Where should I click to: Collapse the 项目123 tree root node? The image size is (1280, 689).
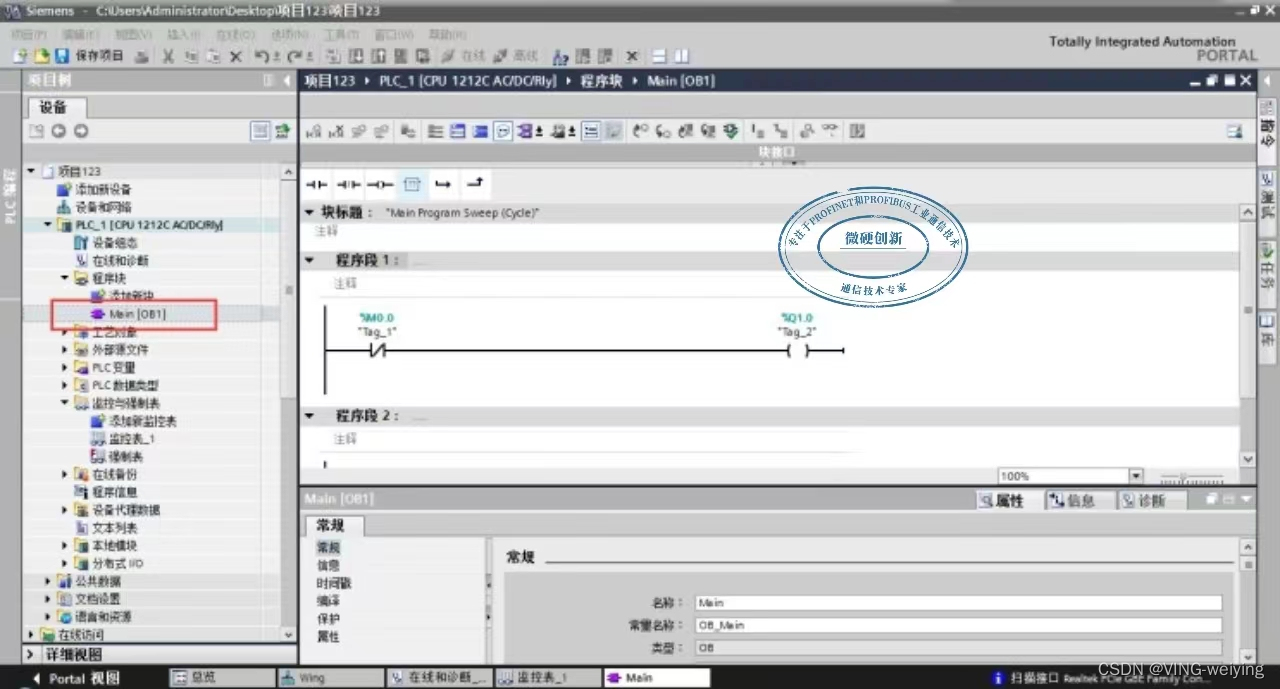pyautogui.click(x=31, y=171)
